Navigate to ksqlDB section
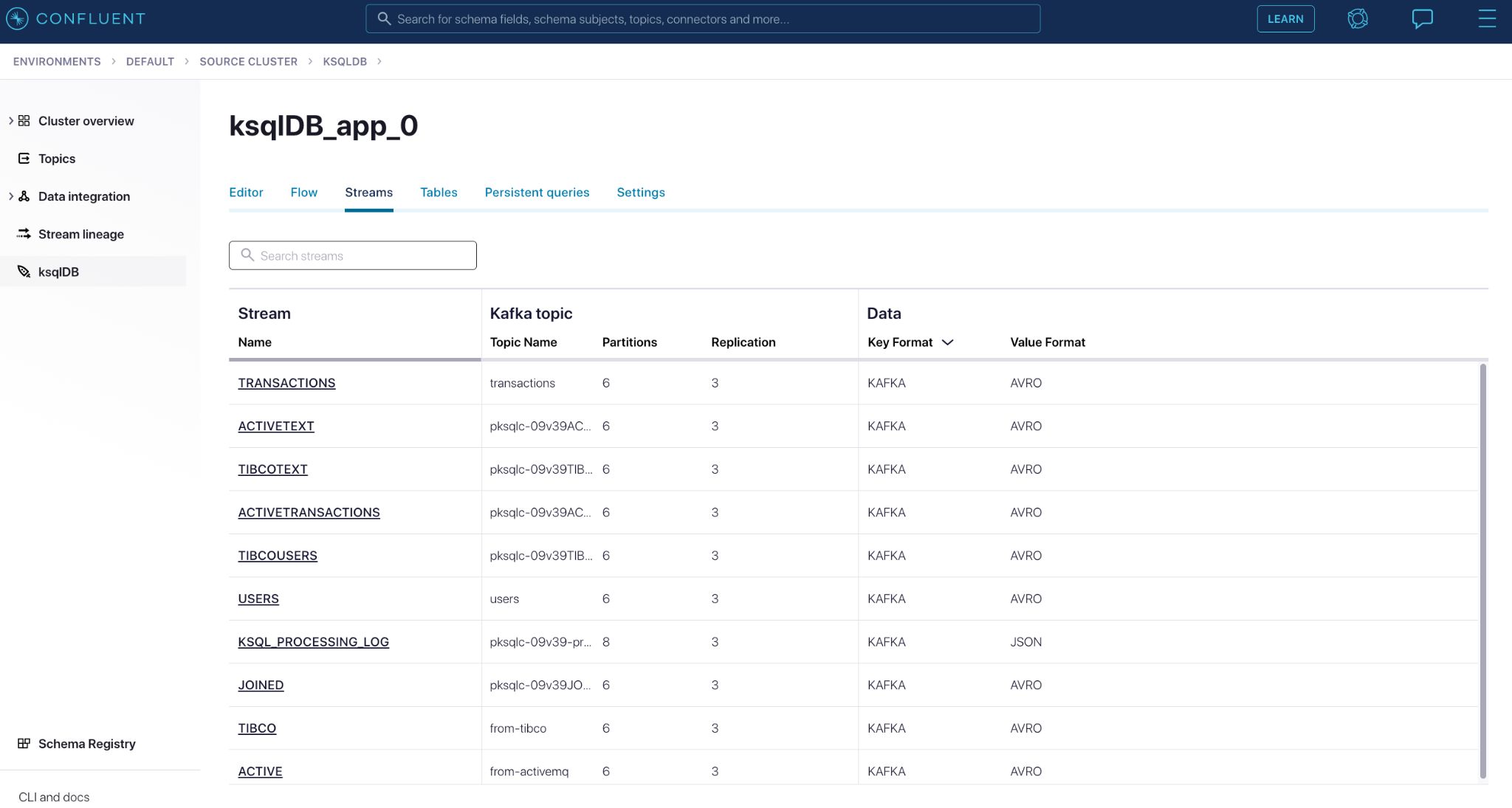1512x808 pixels. (x=58, y=272)
